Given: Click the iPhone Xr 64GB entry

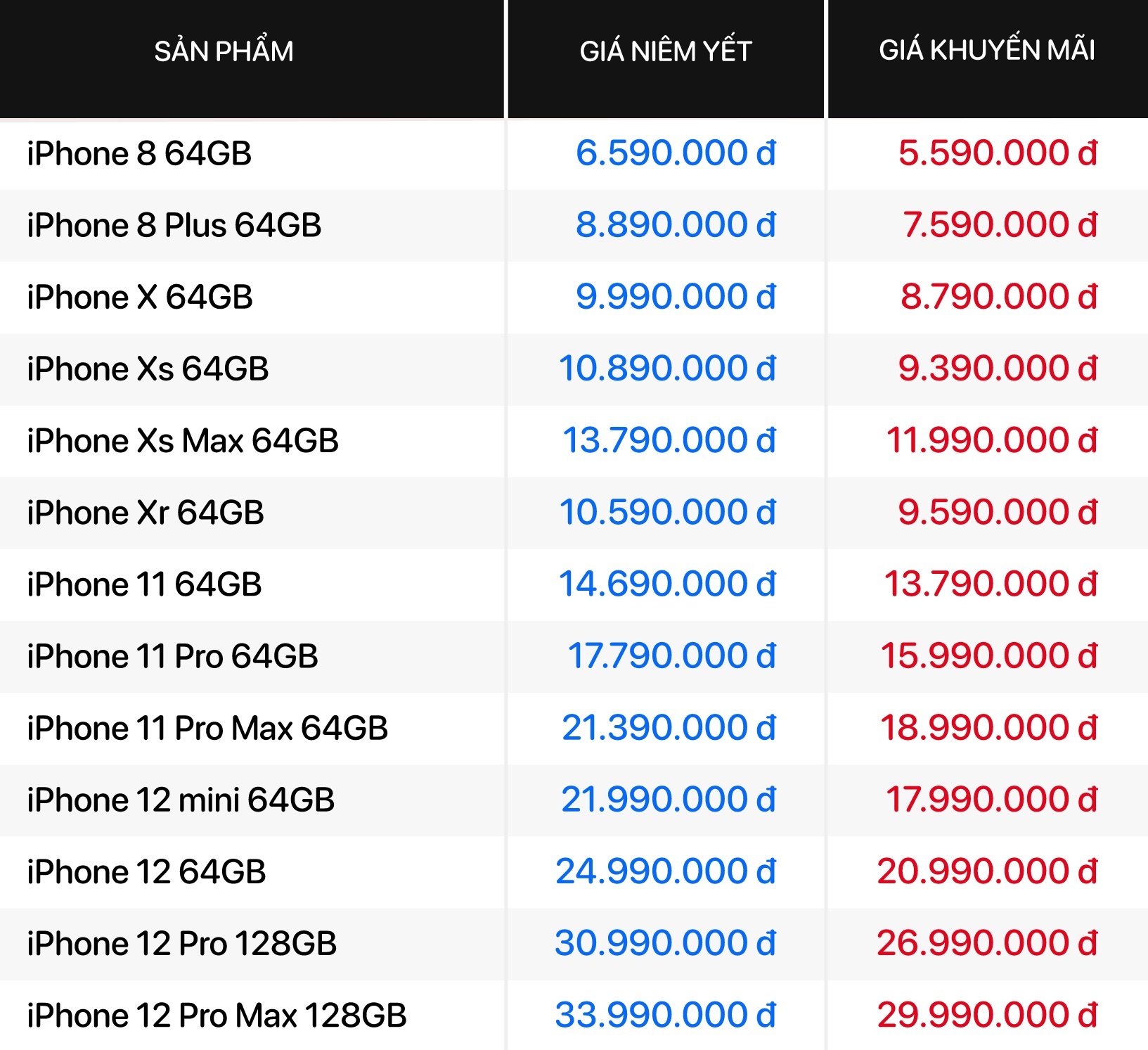Looking at the screenshot, I should point(146,513).
